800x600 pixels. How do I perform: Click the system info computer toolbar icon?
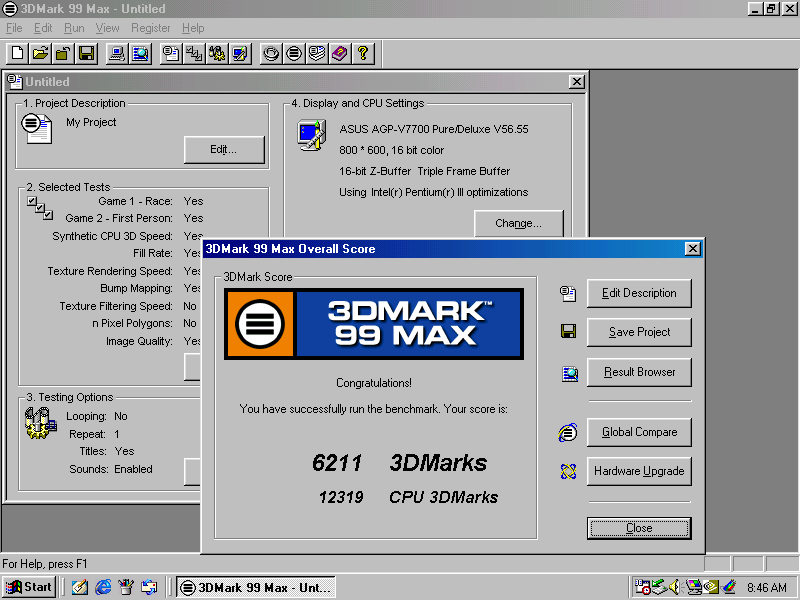tap(117, 53)
